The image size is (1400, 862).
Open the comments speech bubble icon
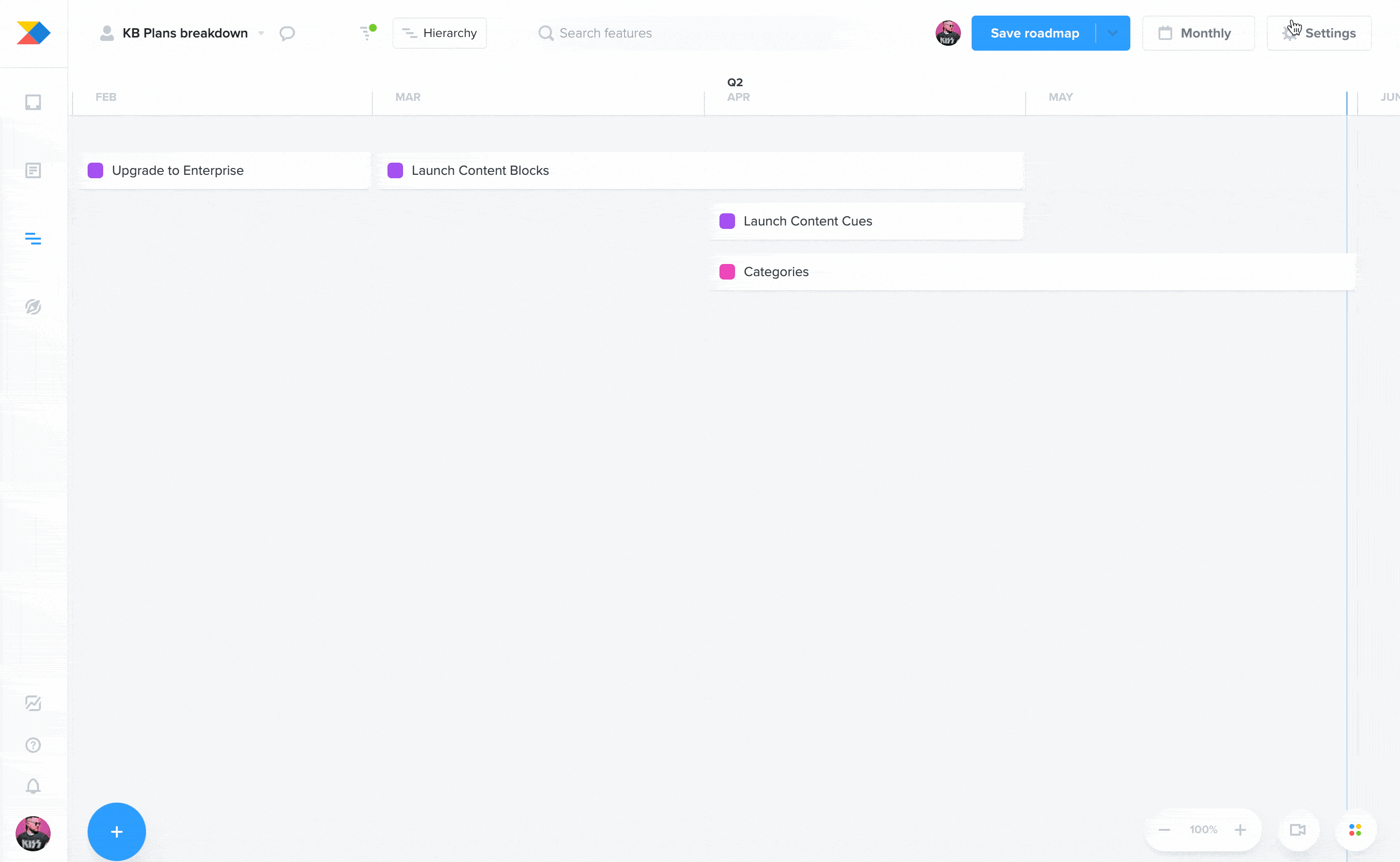[x=287, y=33]
